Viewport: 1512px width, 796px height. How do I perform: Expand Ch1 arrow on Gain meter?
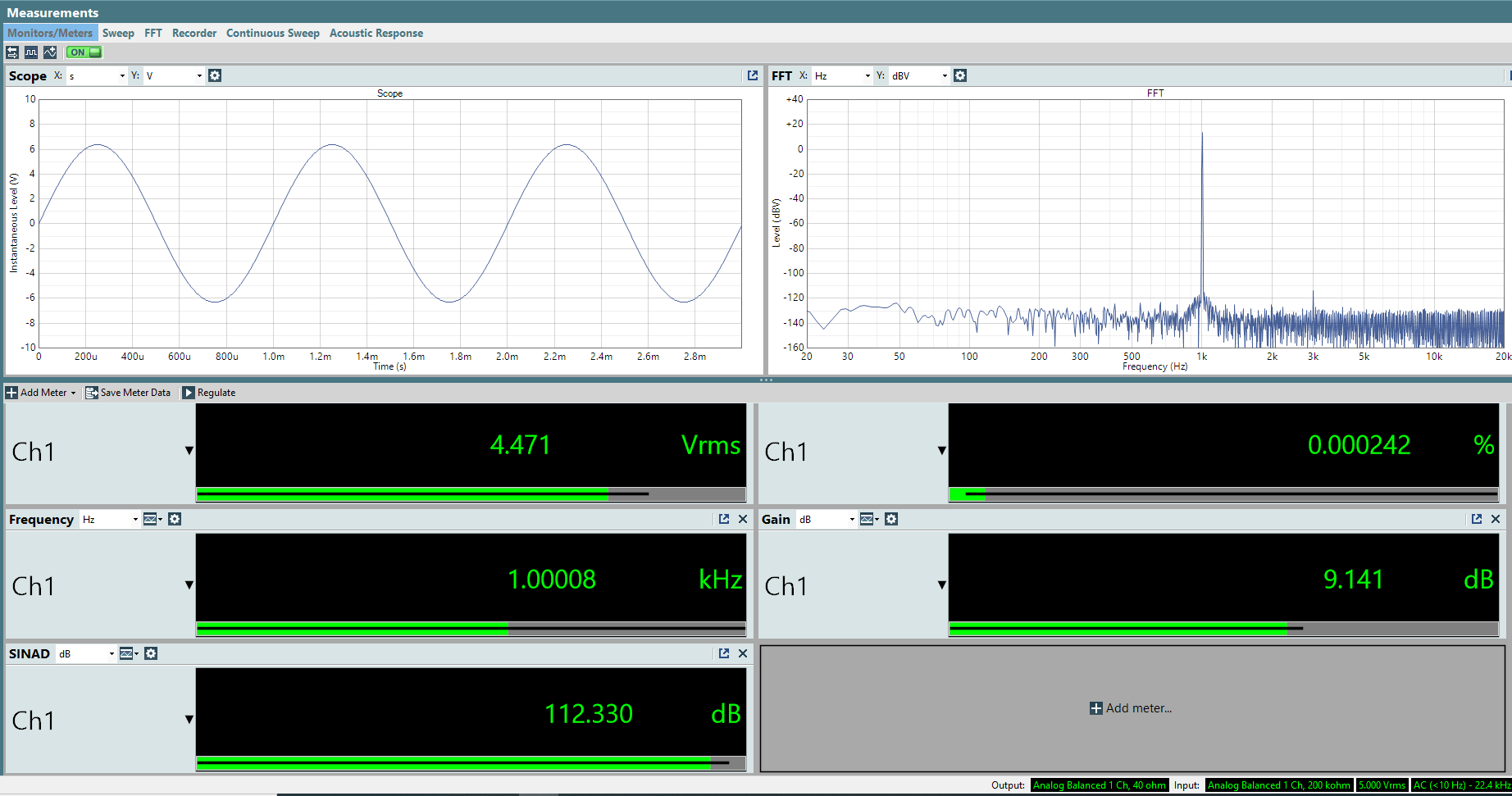942,585
